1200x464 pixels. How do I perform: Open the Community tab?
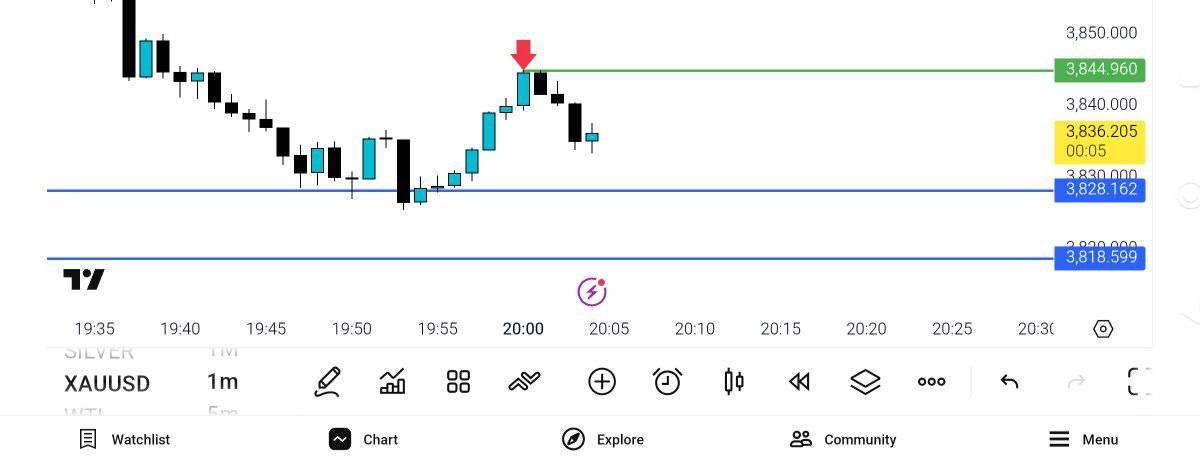tap(843, 439)
